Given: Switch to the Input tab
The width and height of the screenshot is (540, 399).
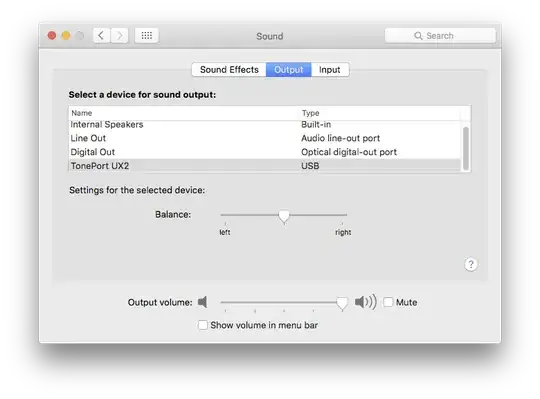Looking at the screenshot, I should (330, 70).
